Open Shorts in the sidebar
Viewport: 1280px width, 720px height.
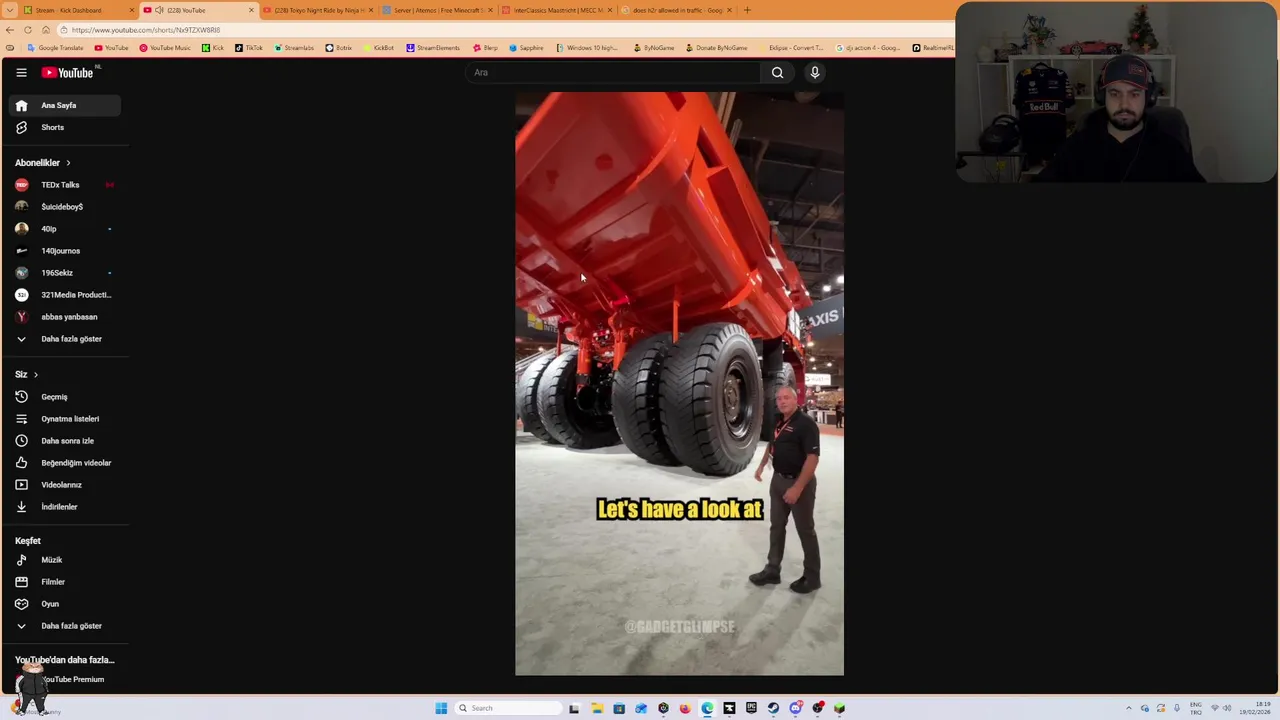pyautogui.click(x=64, y=127)
